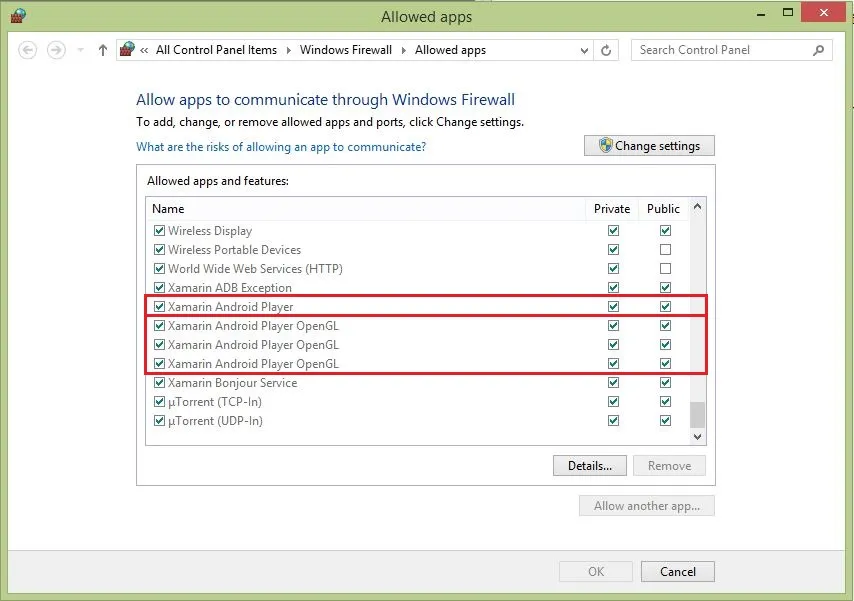Click the list scrollbar thumb
Image resolution: width=854 pixels, height=601 pixels.
pos(697,415)
